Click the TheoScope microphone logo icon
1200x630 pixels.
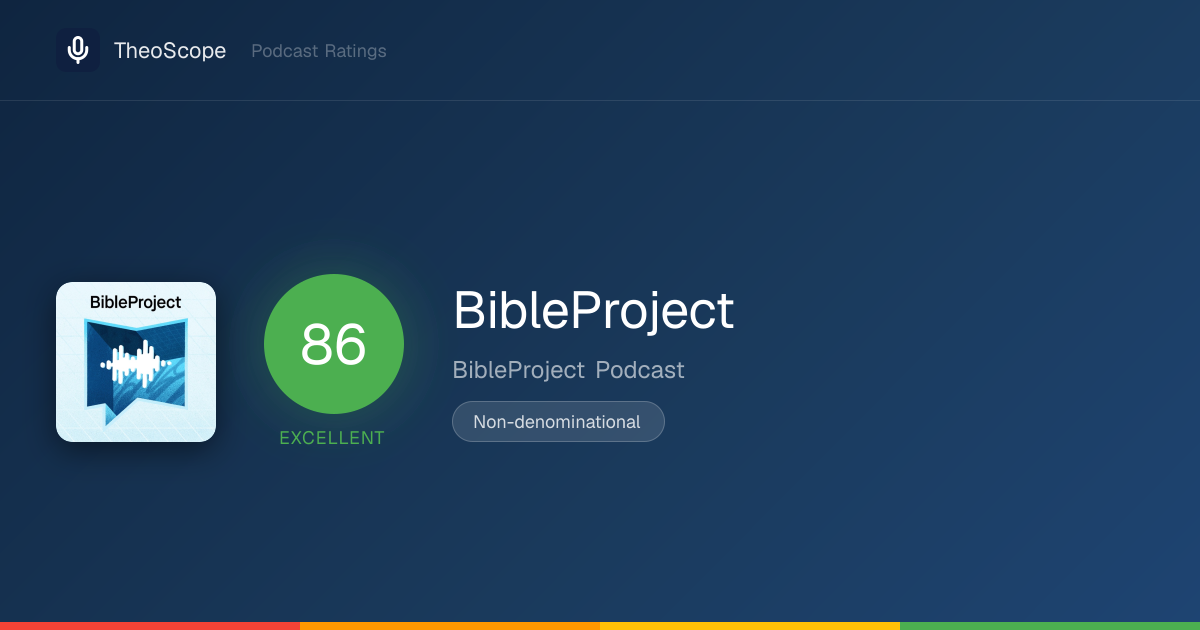click(78, 50)
